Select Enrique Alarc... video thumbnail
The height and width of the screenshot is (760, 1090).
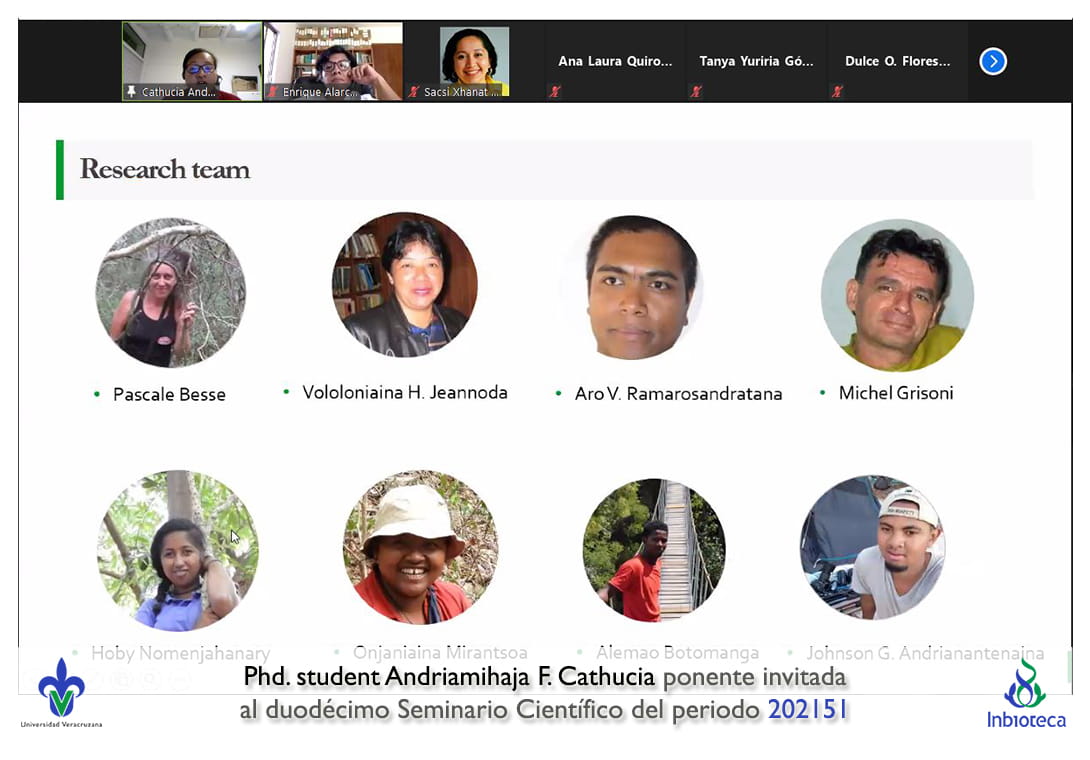tap(333, 58)
